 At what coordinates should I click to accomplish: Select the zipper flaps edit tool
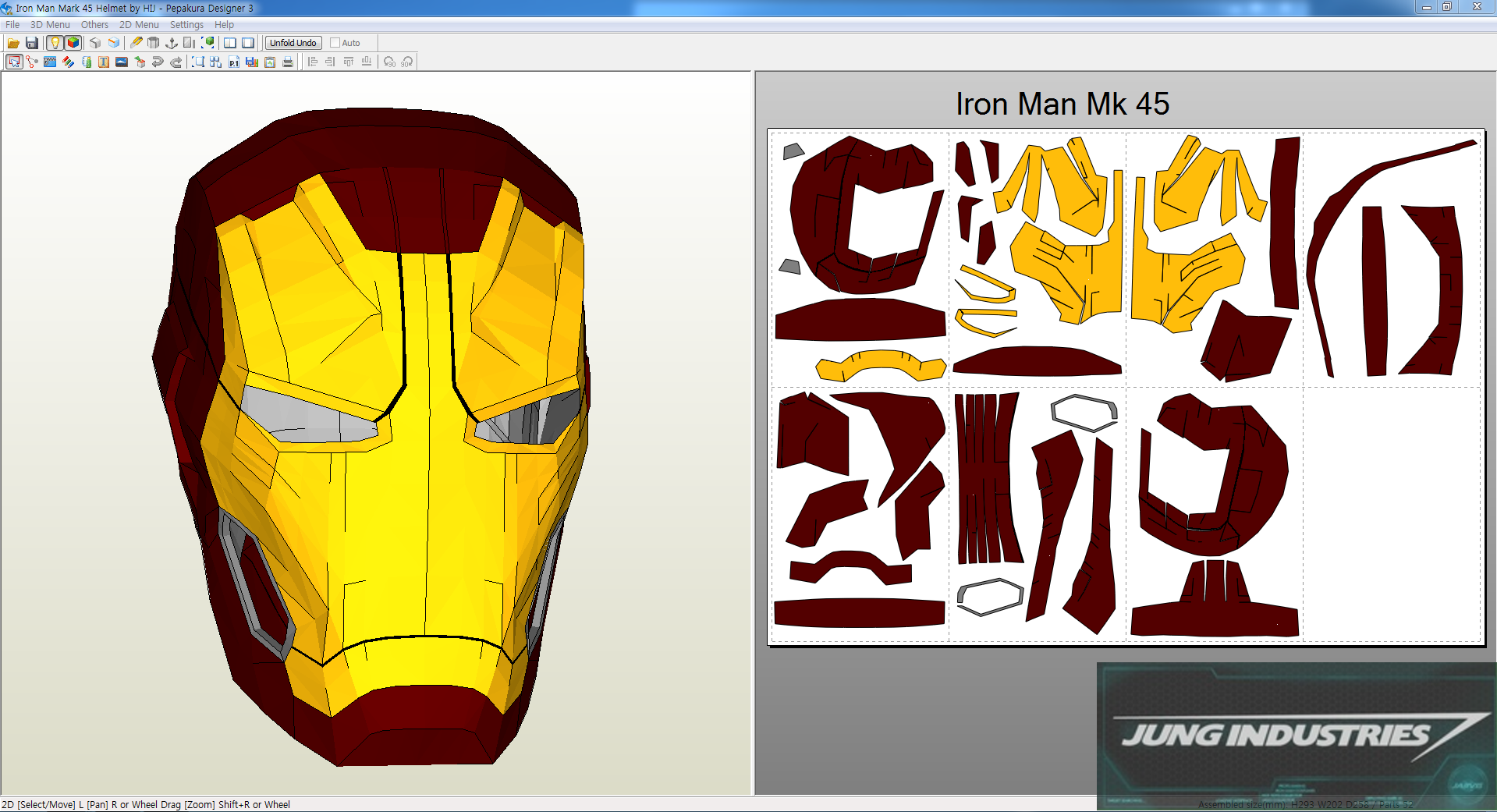[50, 62]
